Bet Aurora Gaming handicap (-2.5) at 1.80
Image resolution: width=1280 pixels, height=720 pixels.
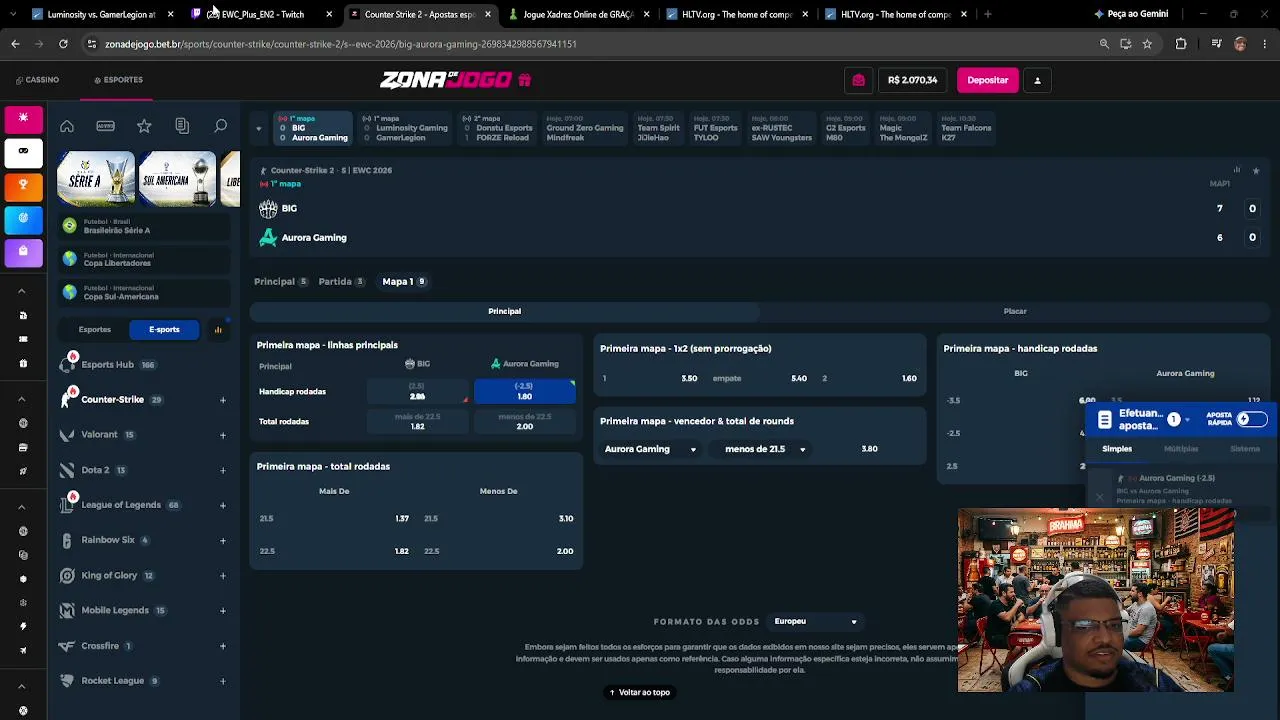pos(525,391)
